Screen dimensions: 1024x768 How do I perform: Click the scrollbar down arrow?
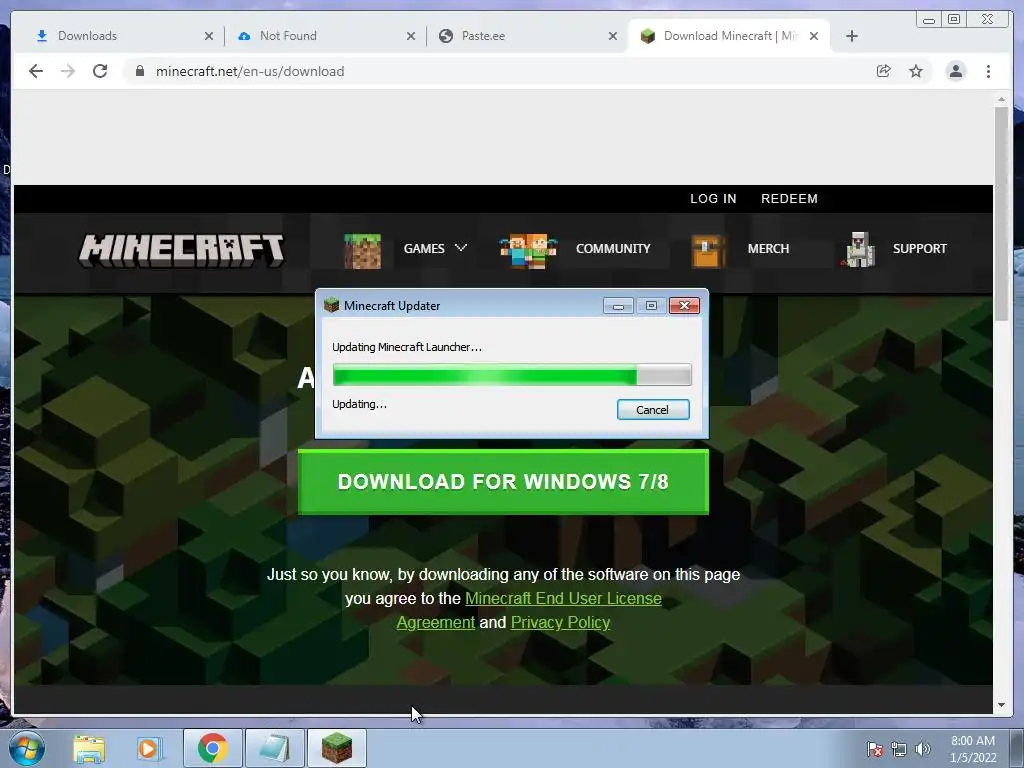pos(1001,705)
